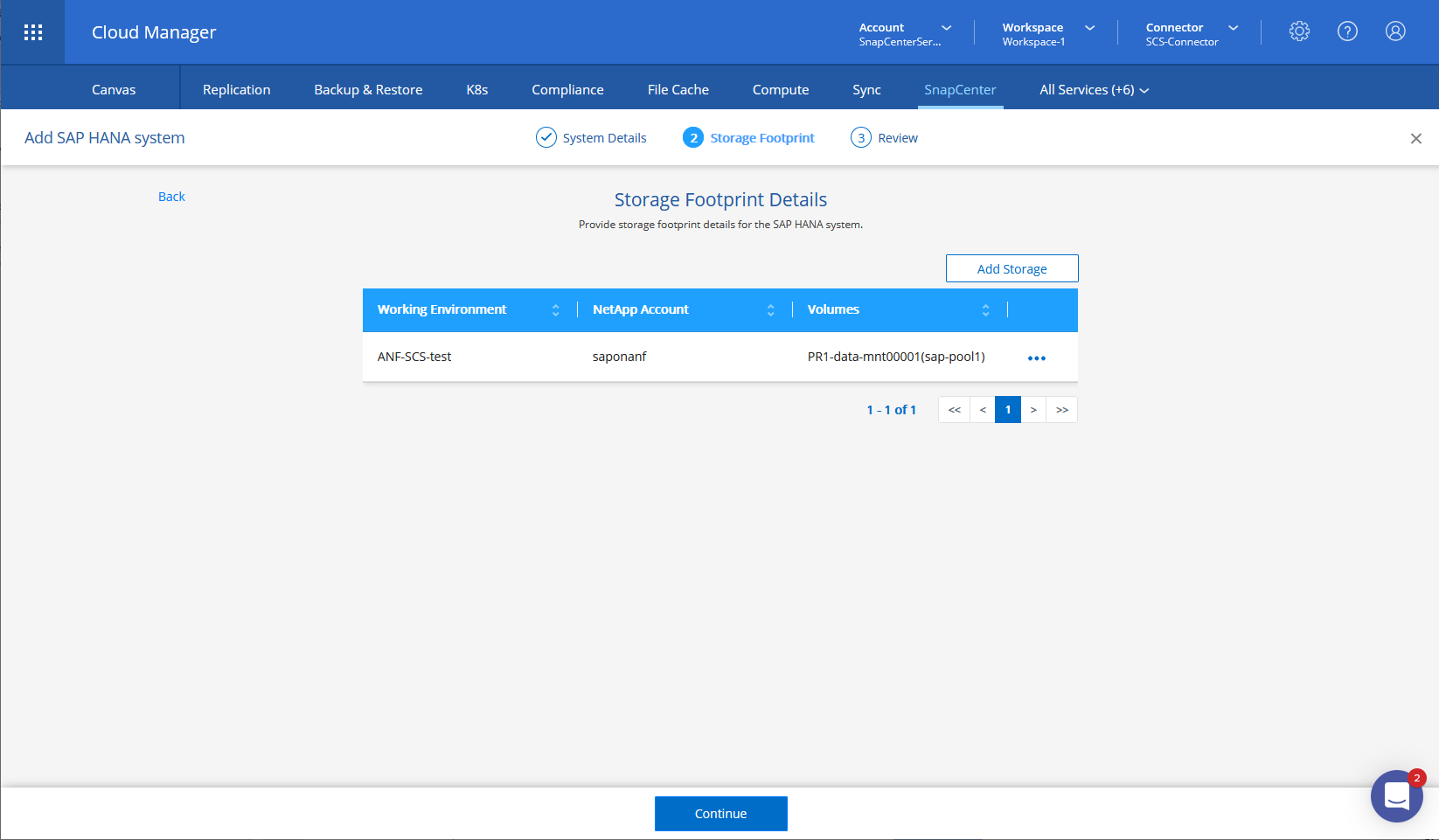Click the saponanf account cell
Screen dimensions: 1439x840
click(620, 357)
